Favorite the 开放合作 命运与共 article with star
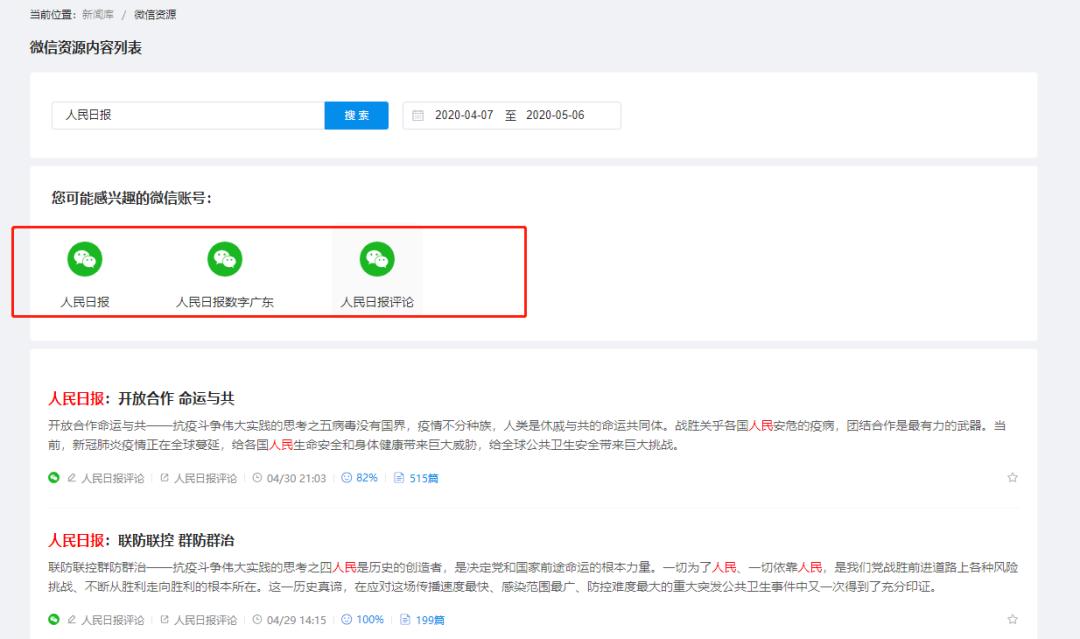This screenshot has width=1080, height=639. 1012,478
